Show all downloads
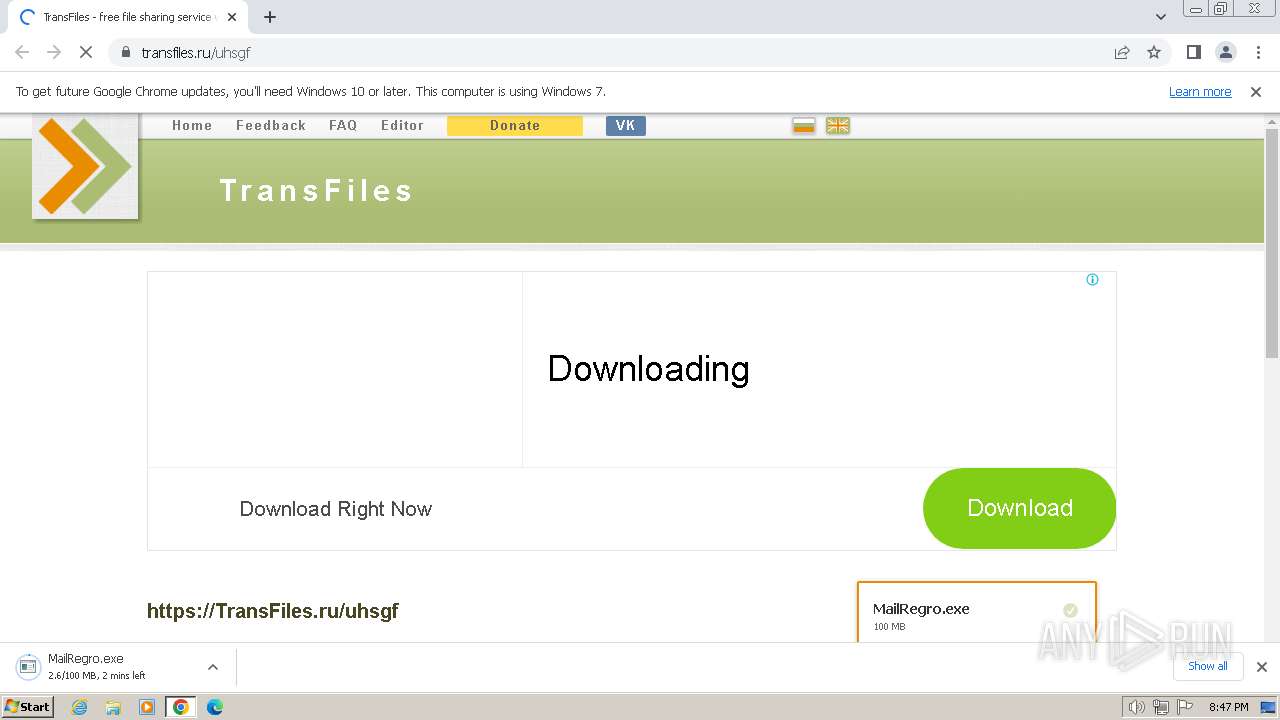The width and height of the screenshot is (1280, 720). coord(1208,666)
